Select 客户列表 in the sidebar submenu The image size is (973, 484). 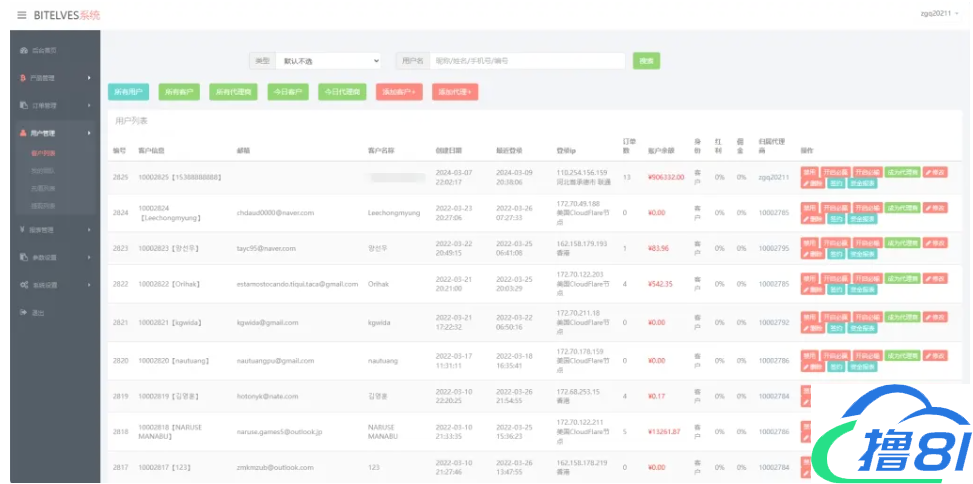tap(43, 154)
